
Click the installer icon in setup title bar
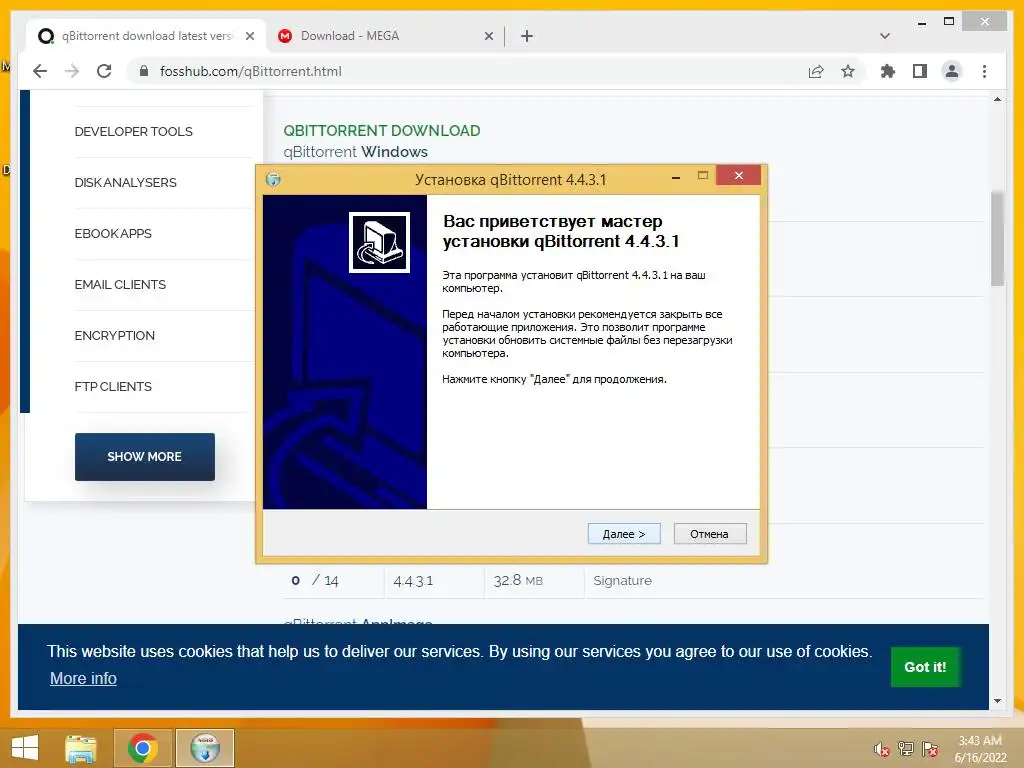273,179
